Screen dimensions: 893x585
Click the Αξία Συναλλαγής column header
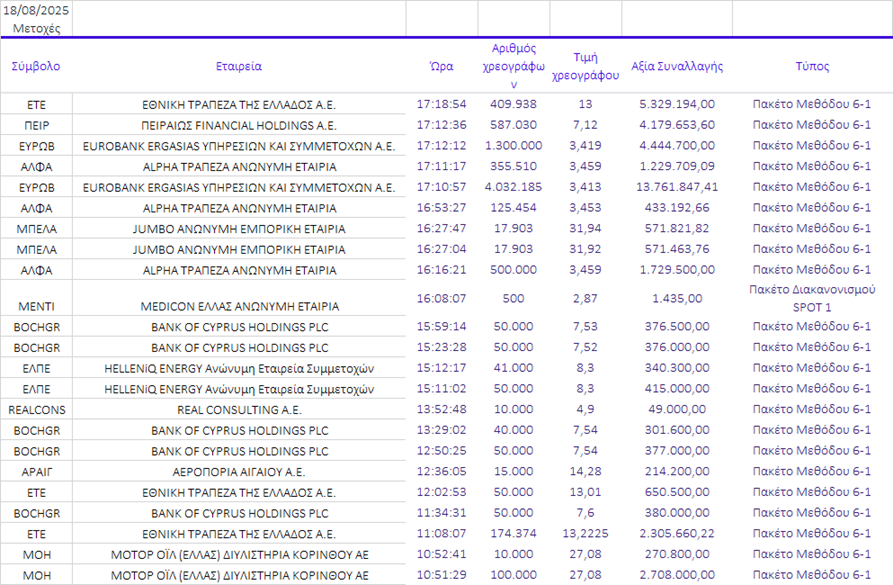[677, 66]
